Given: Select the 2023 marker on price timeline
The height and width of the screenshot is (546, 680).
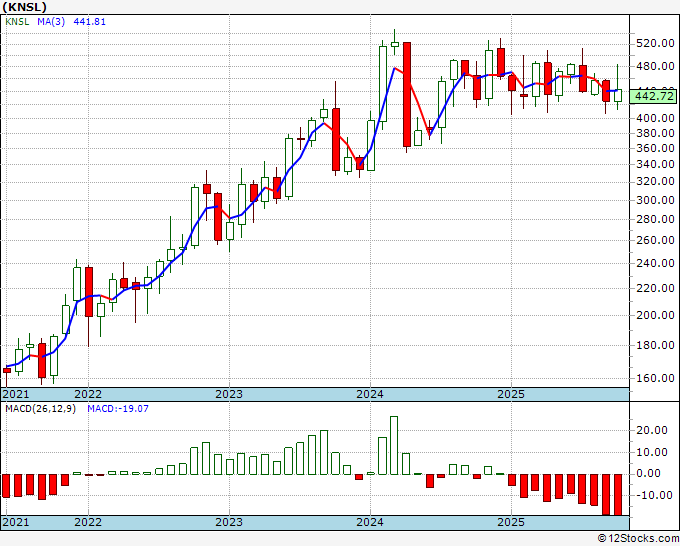Looking at the screenshot, I should click(229, 394).
